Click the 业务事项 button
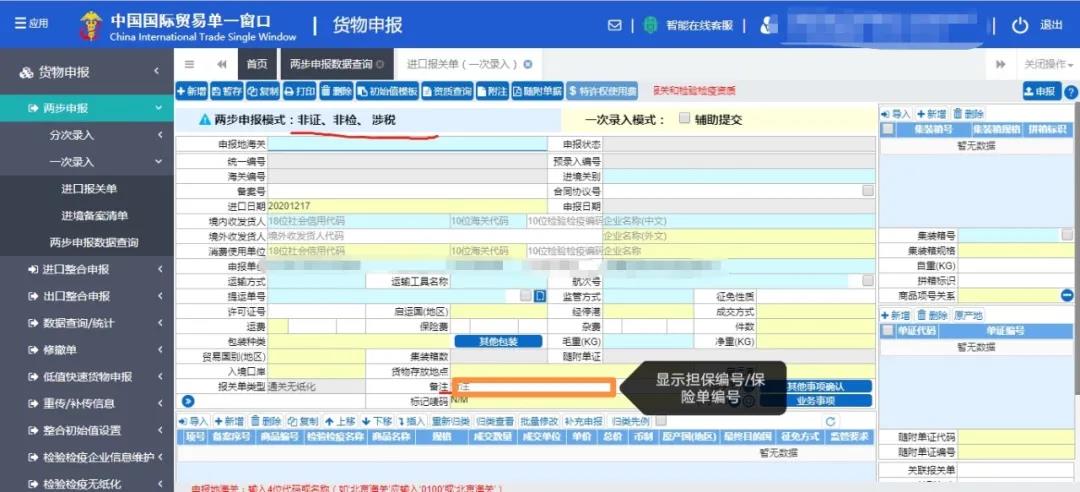The width and height of the screenshot is (1080, 492). 815,400
